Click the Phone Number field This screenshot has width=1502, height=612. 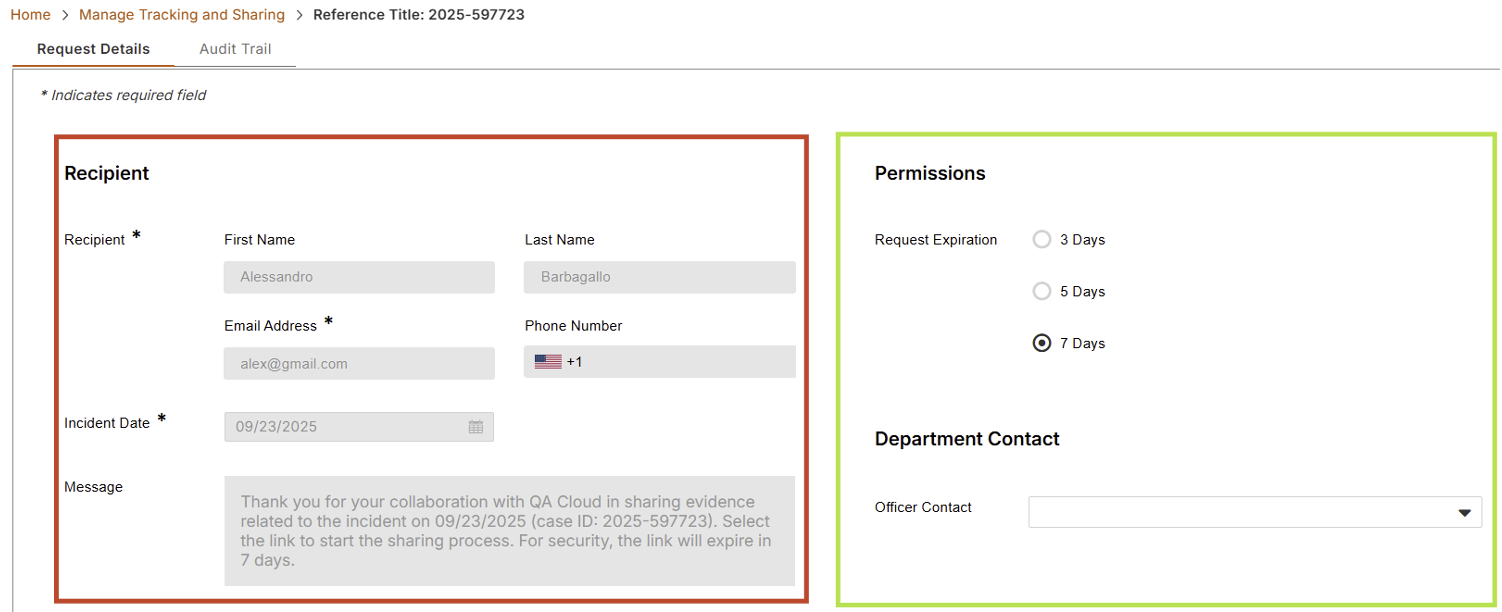[680, 362]
